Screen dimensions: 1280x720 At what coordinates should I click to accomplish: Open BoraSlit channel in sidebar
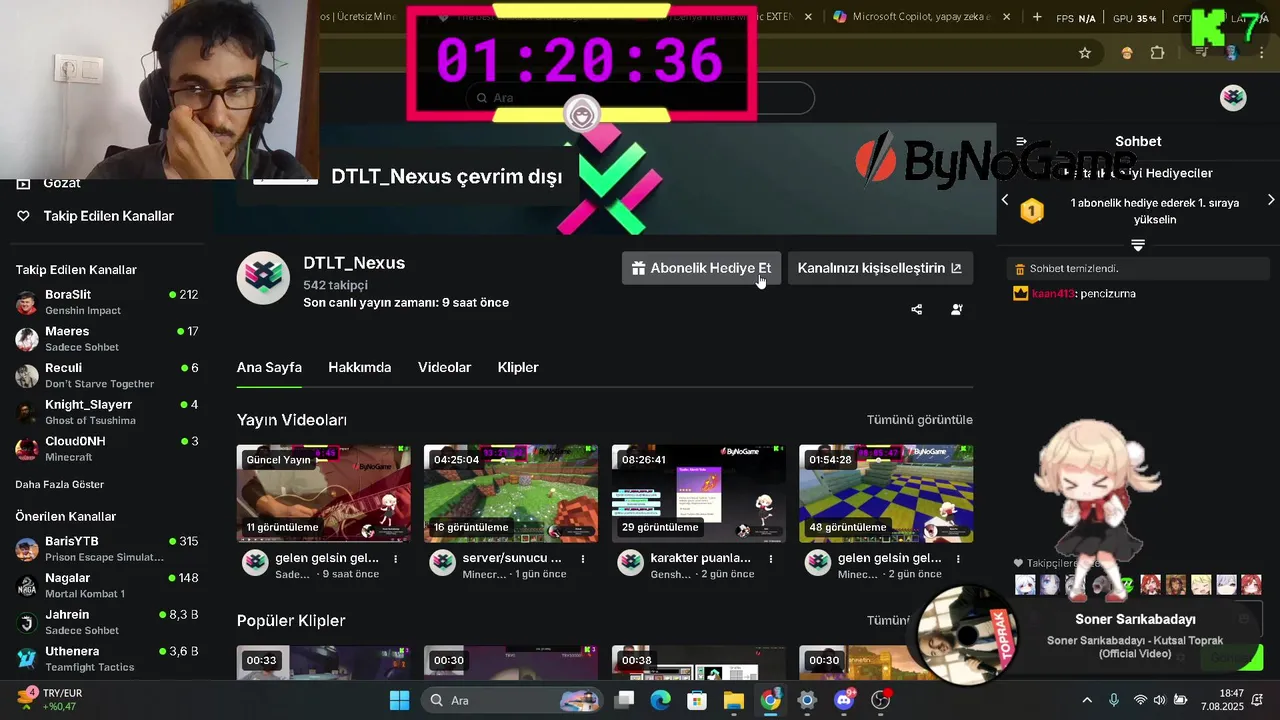[x=106, y=302]
